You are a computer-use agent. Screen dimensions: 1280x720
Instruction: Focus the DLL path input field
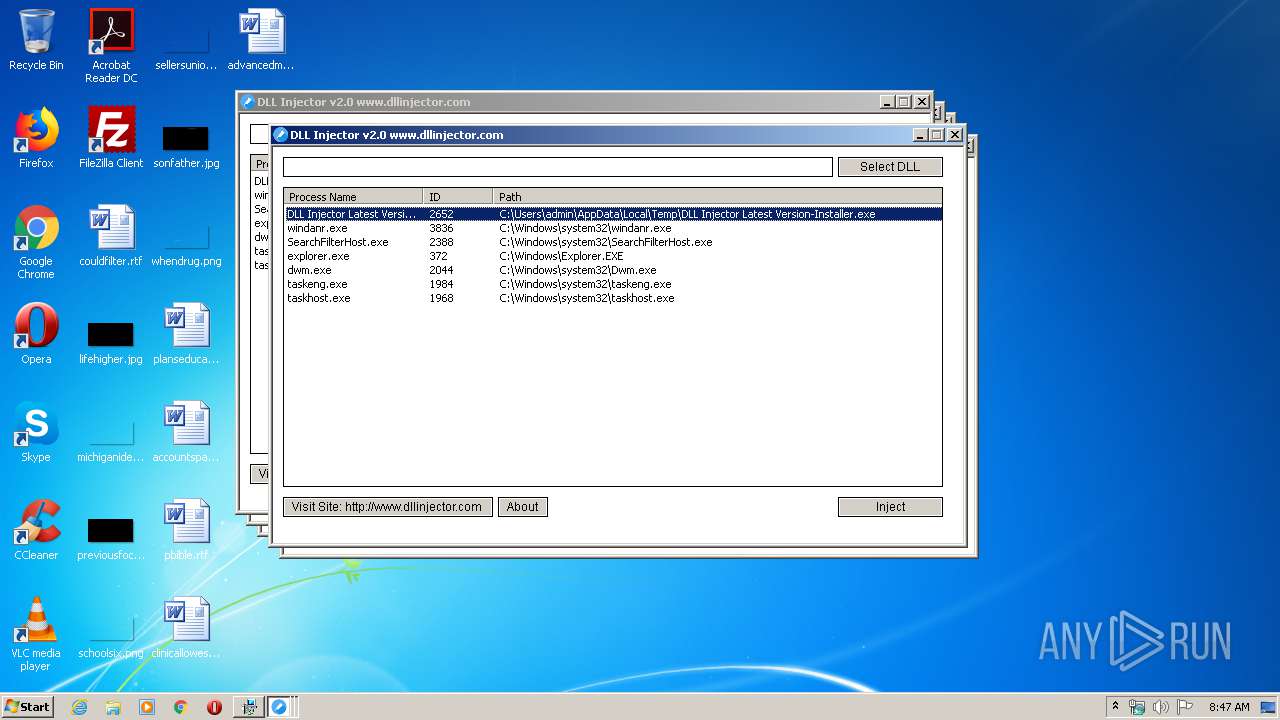click(558, 167)
